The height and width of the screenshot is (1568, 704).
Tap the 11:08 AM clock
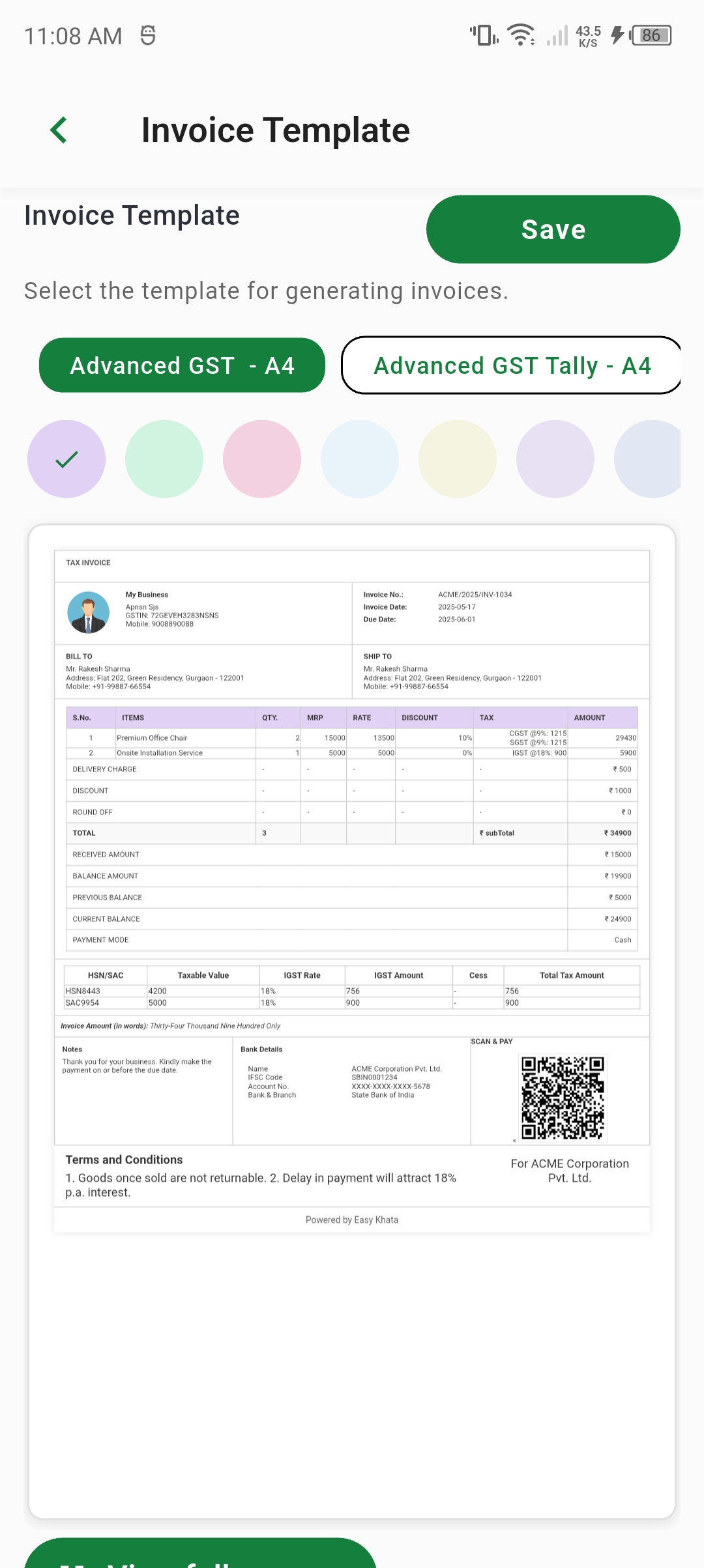coord(73,36)
